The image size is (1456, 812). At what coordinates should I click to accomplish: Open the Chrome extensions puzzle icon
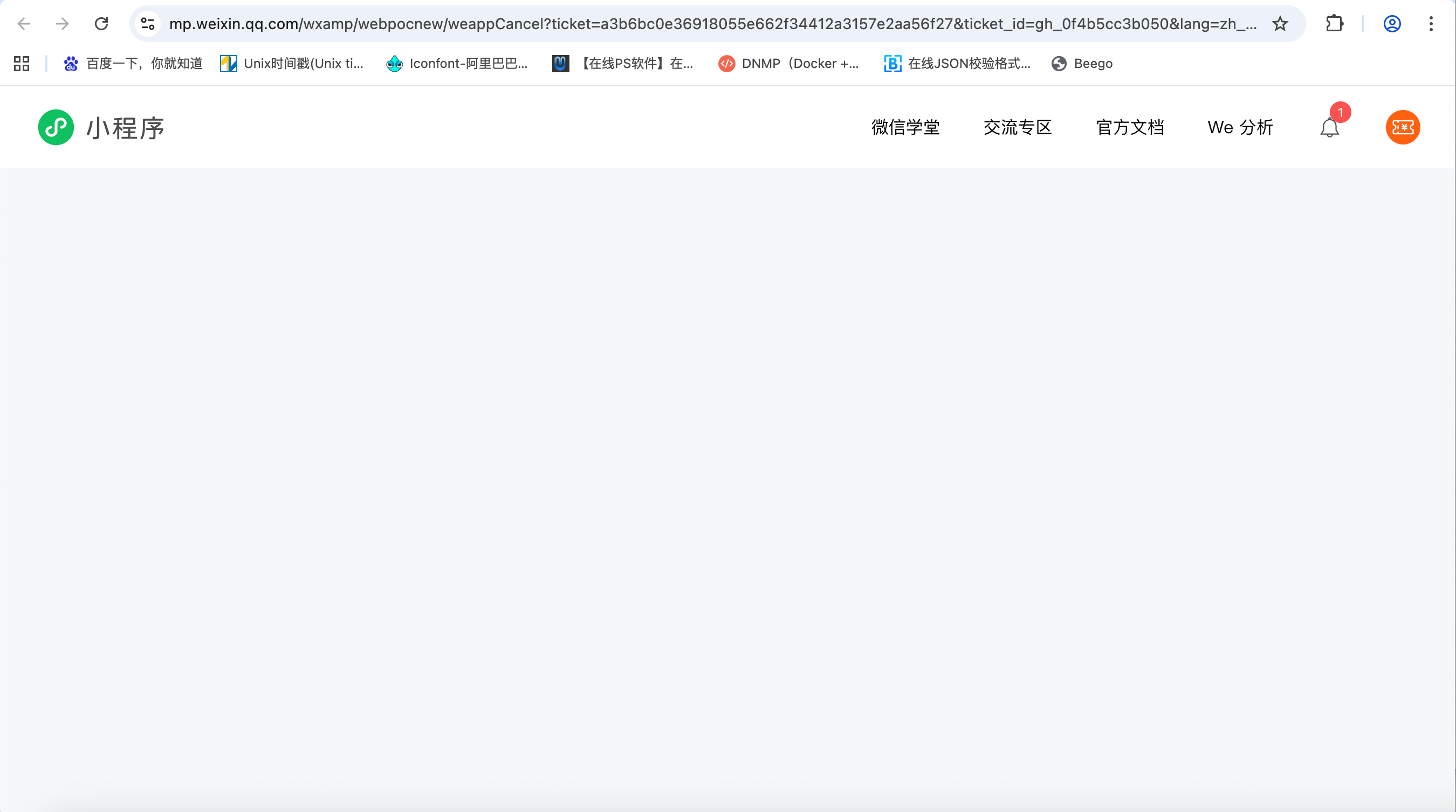point(1334,24)
